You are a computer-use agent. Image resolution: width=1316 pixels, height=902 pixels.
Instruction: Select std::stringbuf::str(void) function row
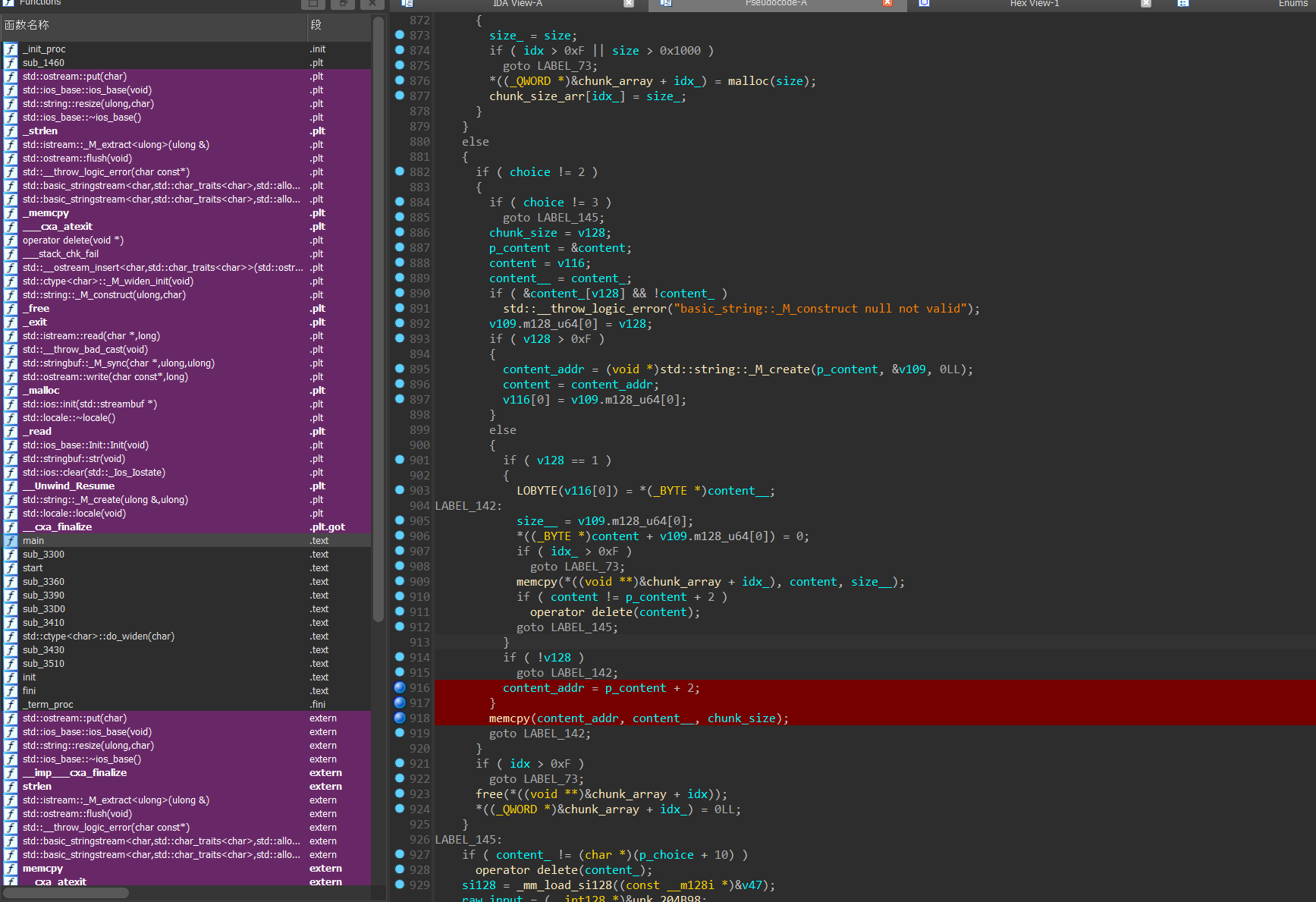[186, 459]
